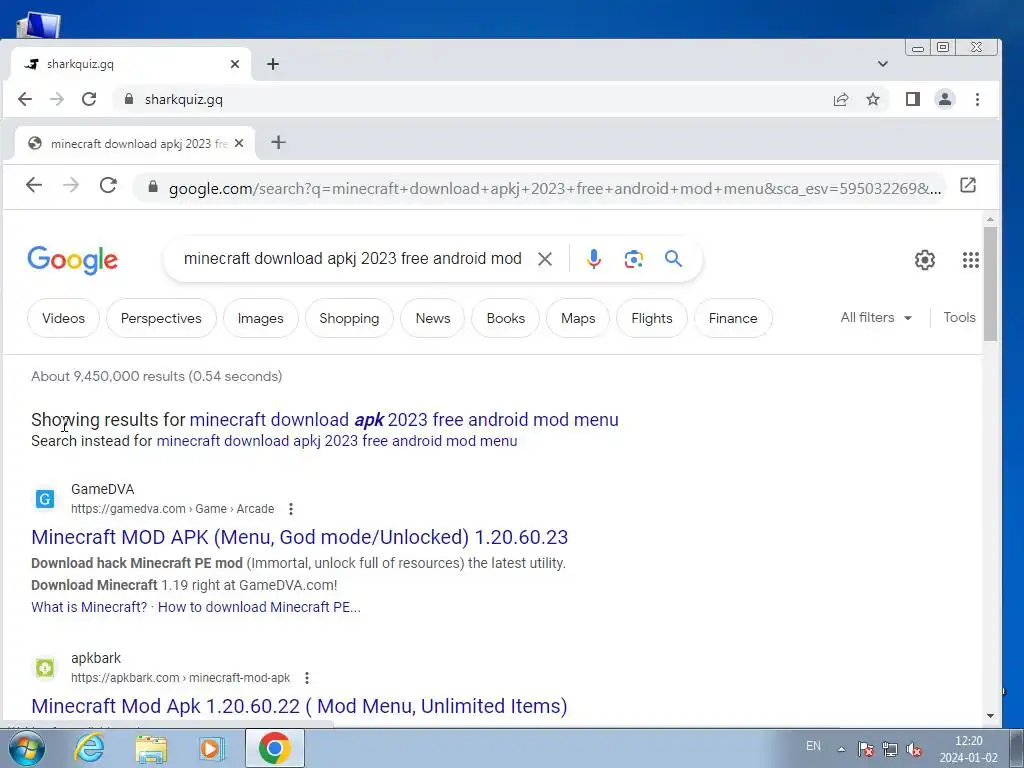Screen dimensions: 1024x768
Task: Click EN language indicator
Action: (813, 746)
